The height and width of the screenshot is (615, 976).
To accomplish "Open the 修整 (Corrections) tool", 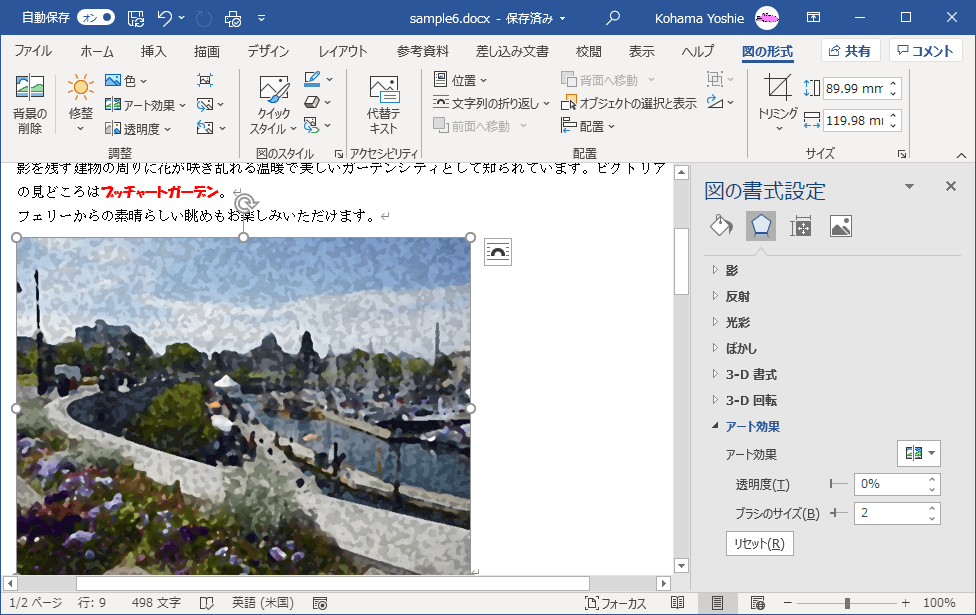I will (x=80, y=104).
